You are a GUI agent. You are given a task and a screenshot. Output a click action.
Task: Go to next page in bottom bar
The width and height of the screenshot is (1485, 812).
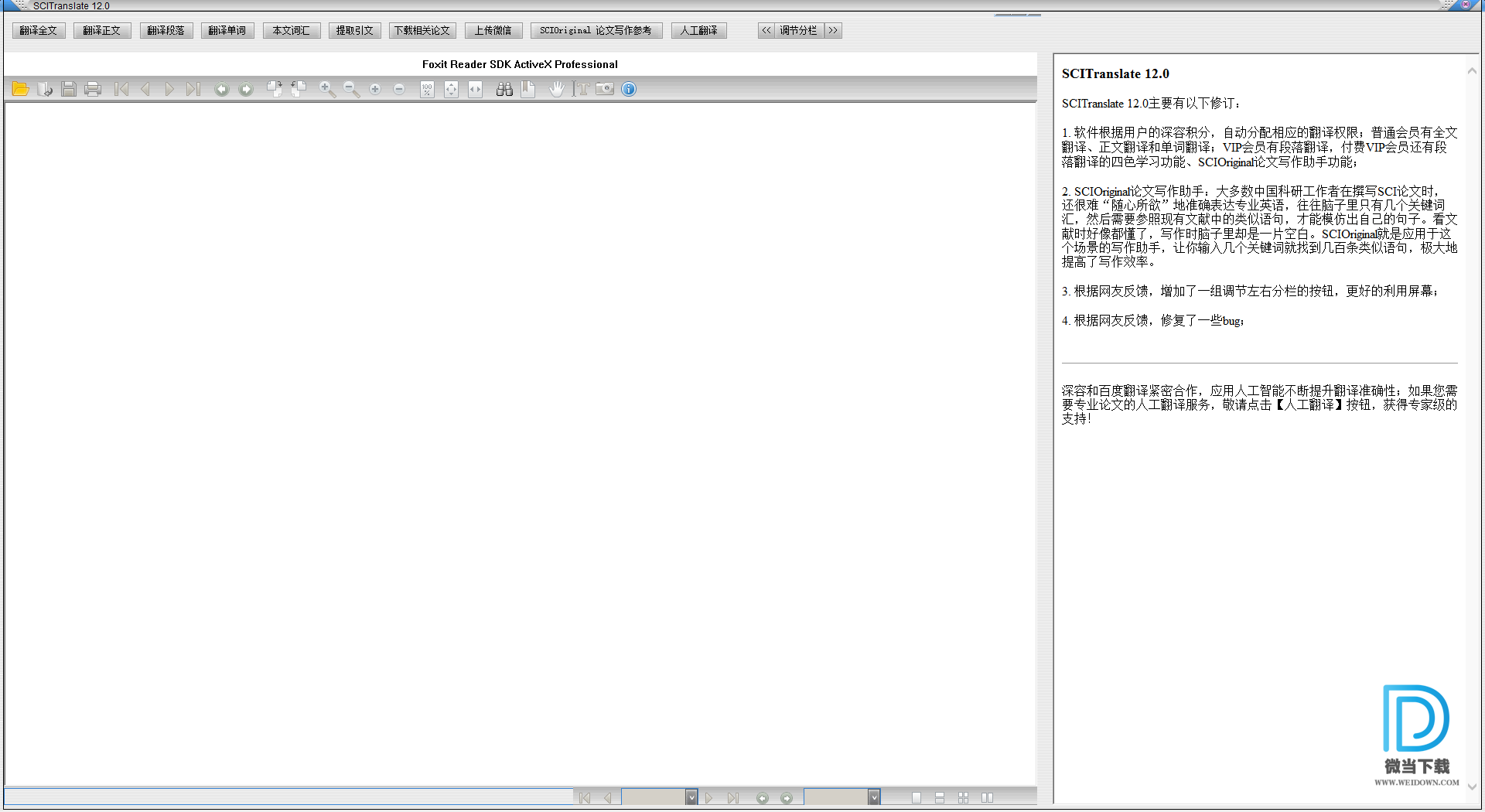pyautogui.click(x=708, y=798)
